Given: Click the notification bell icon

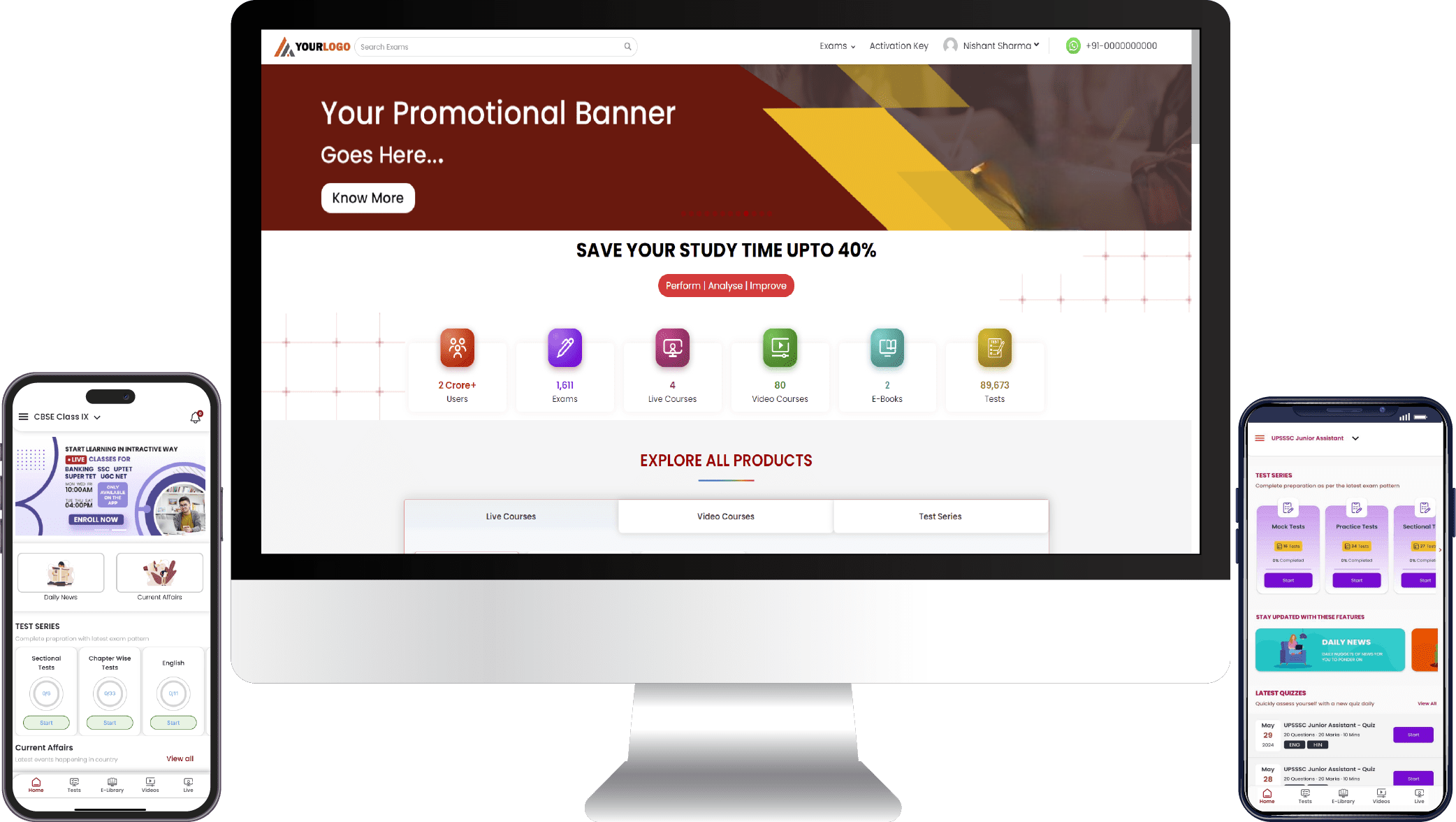Looking at the screenshot, I should 197,418.
